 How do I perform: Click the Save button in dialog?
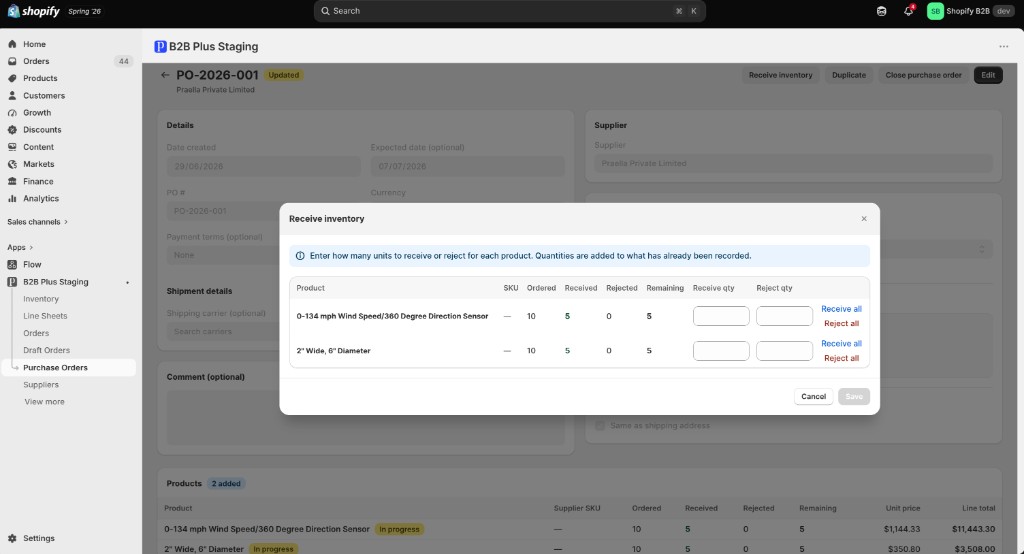[854, 397]
